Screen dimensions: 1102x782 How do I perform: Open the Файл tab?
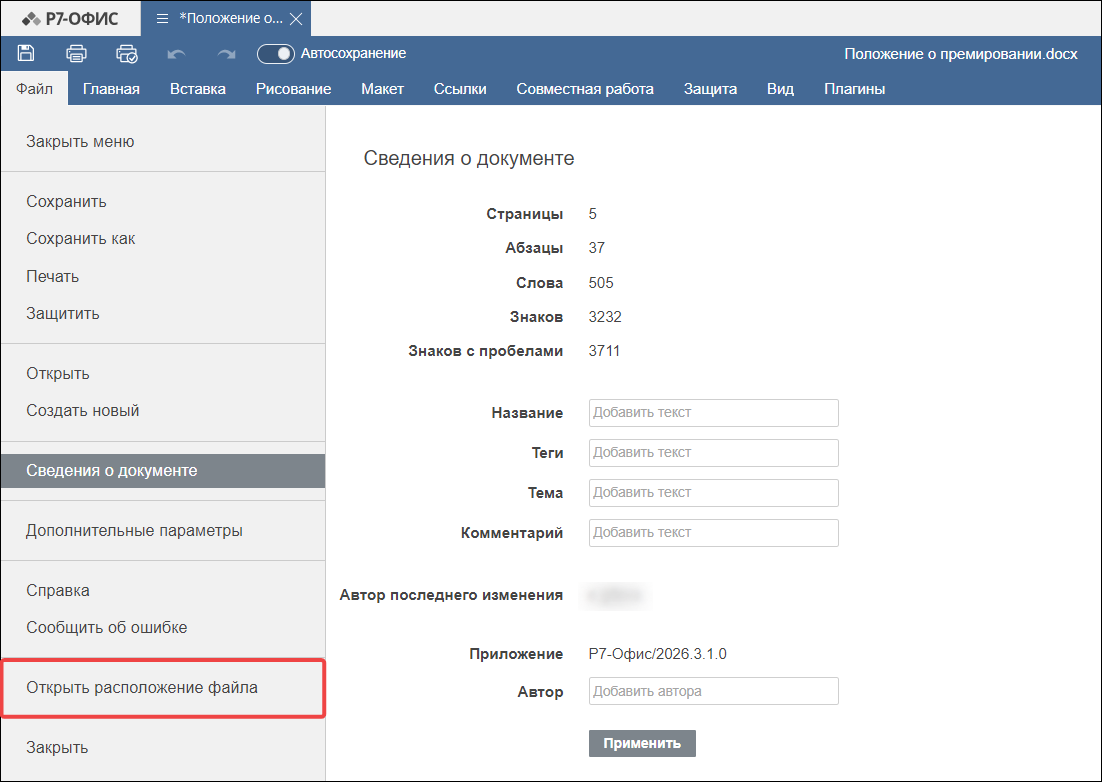coord(34,89)
